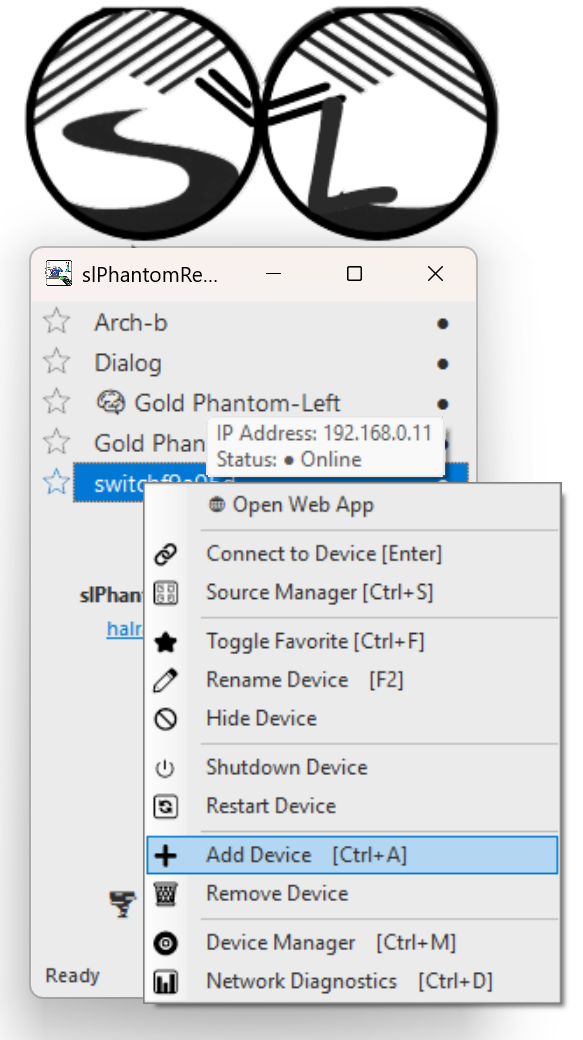Click the plus icon for Add Device
Viewport: 583px width, 1040px height.
pos(167,855)
